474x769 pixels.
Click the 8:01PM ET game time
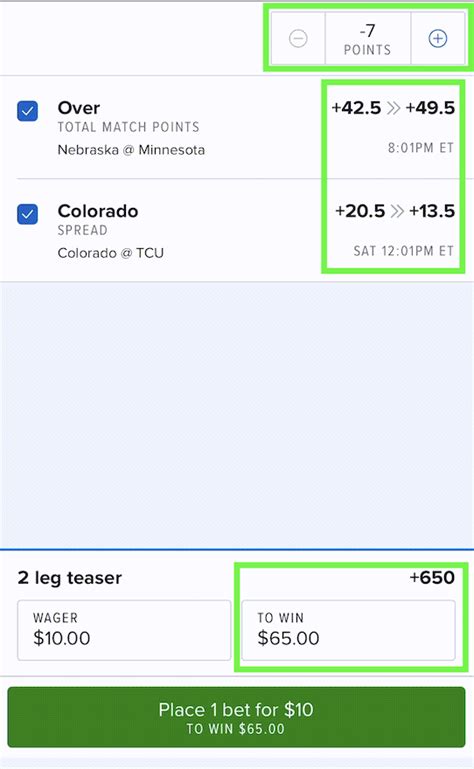(x=421, y=148)
